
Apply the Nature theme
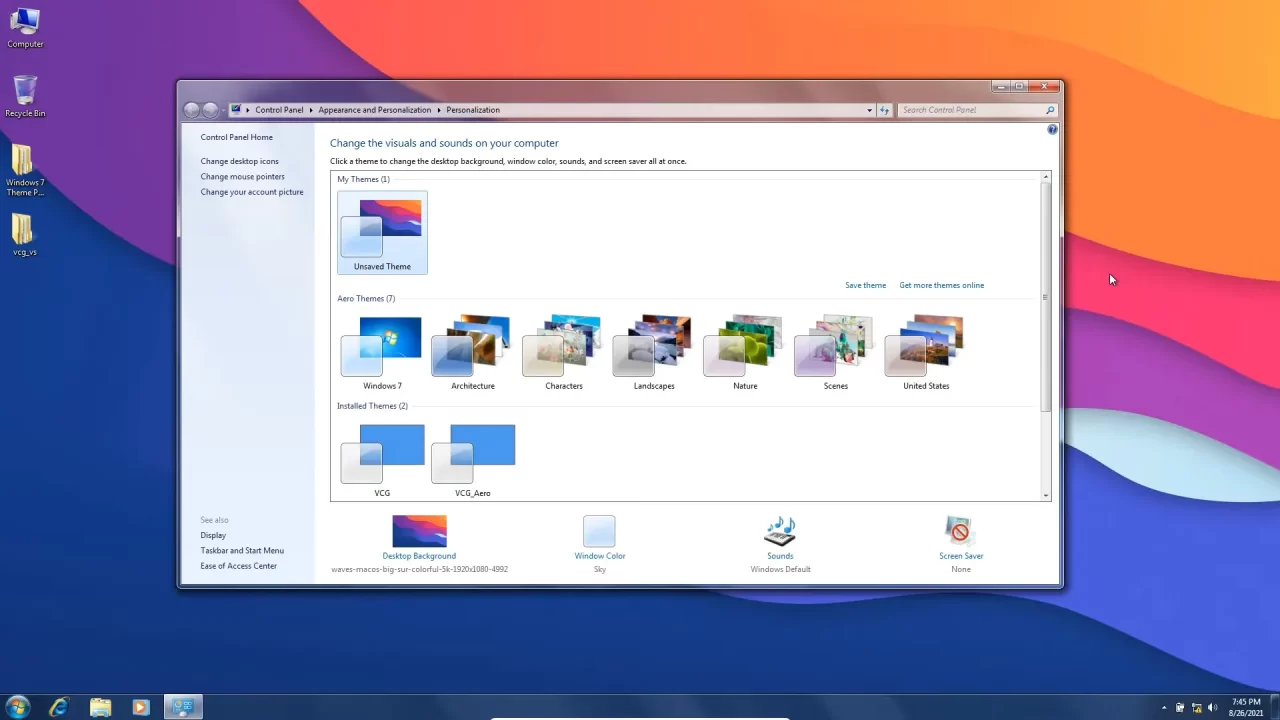point(745,352)
